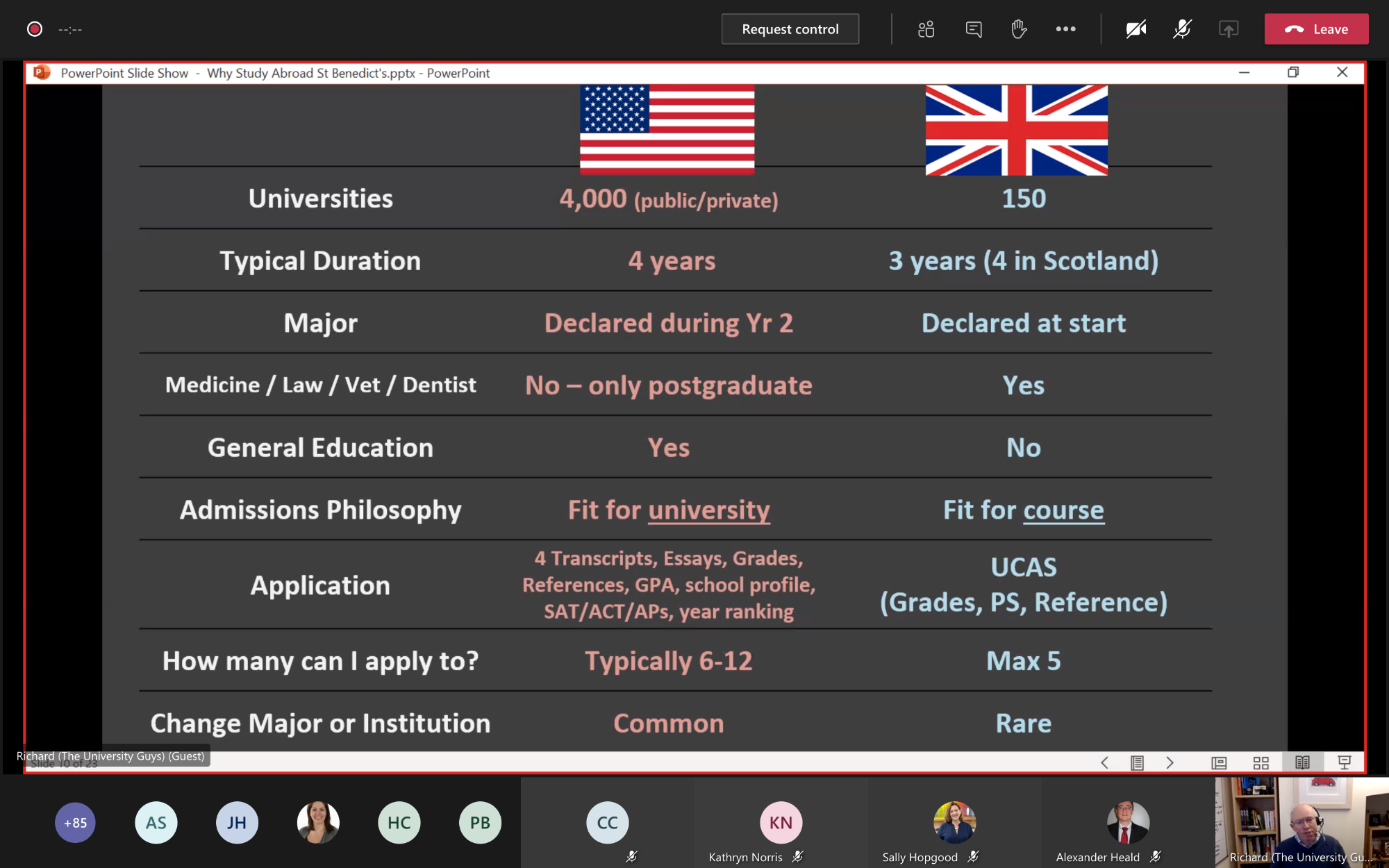1389x868 pixels.
Task: Select the CC participant tile
Action: pyautogui.click(x=608, y=823)
